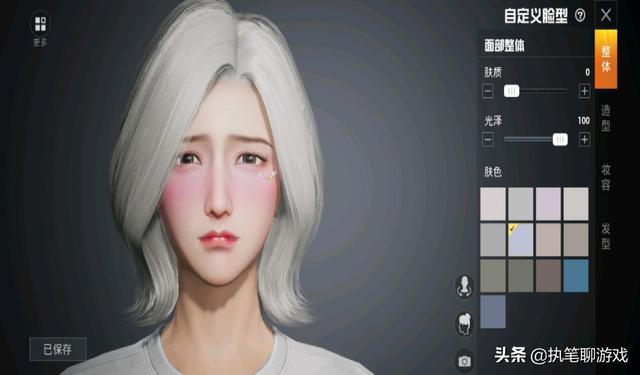Viewport: 640px width, 375px height.
Task: Click the help question mark icon
Action: [x=580, y=16]
